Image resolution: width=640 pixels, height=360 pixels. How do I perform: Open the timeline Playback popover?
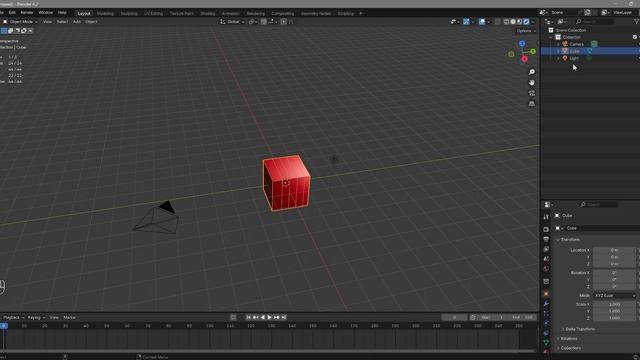13,318
